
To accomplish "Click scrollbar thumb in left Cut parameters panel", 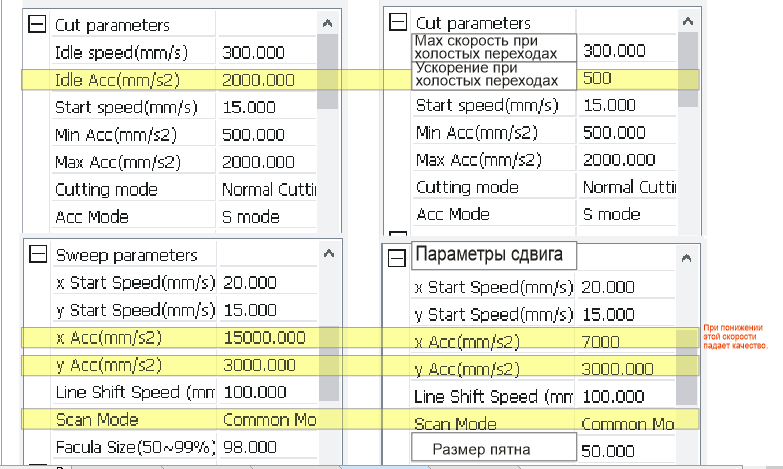I will click(328, 70).
